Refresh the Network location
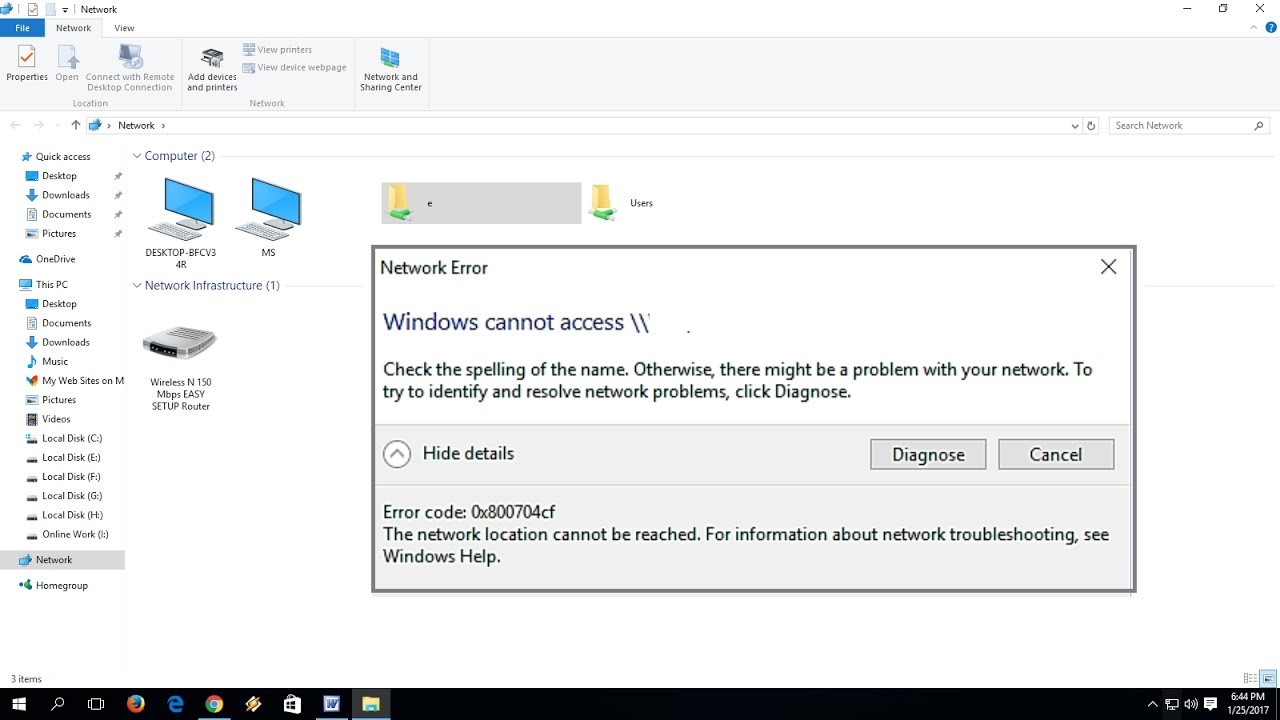The image size is (1280, 720). (x=1091, y=126)
